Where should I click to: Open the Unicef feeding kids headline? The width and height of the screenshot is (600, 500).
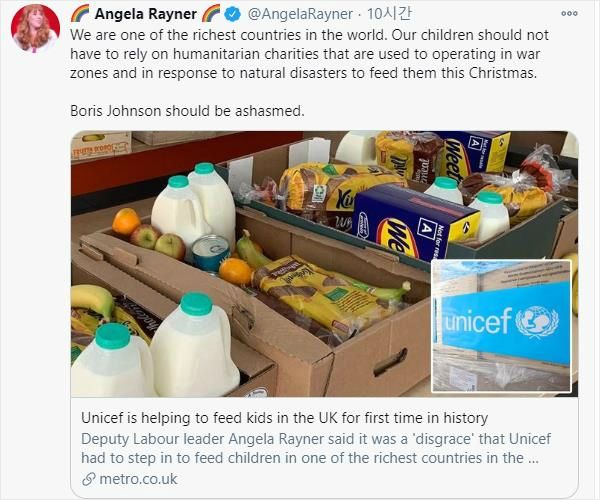point(284,418)
